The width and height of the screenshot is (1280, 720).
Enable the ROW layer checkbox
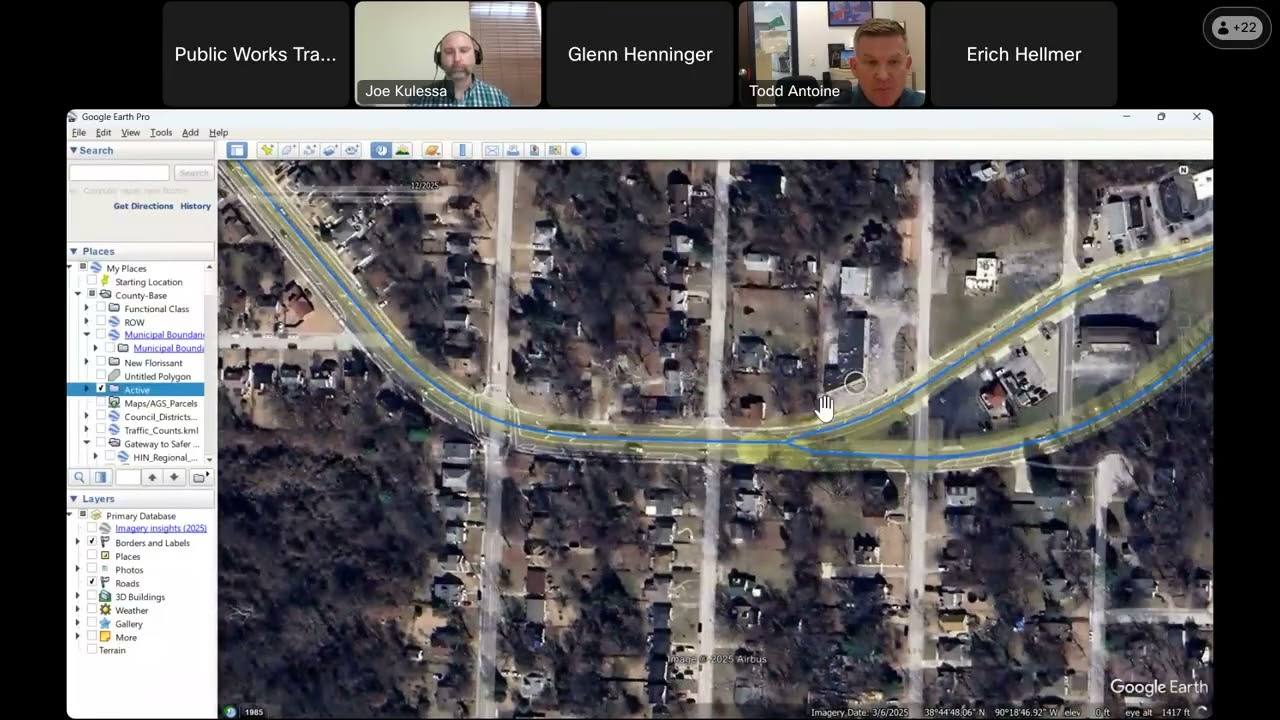(x=101, y=322)
